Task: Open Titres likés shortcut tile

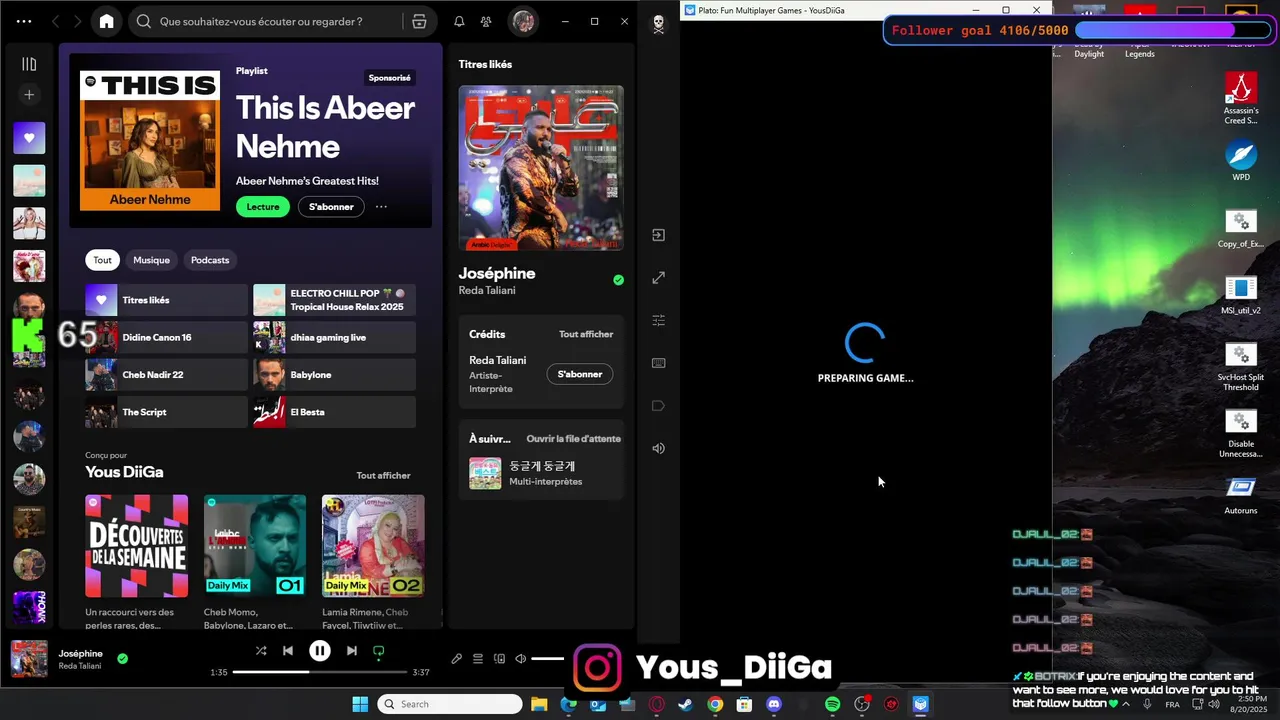Action: (166, 300)
